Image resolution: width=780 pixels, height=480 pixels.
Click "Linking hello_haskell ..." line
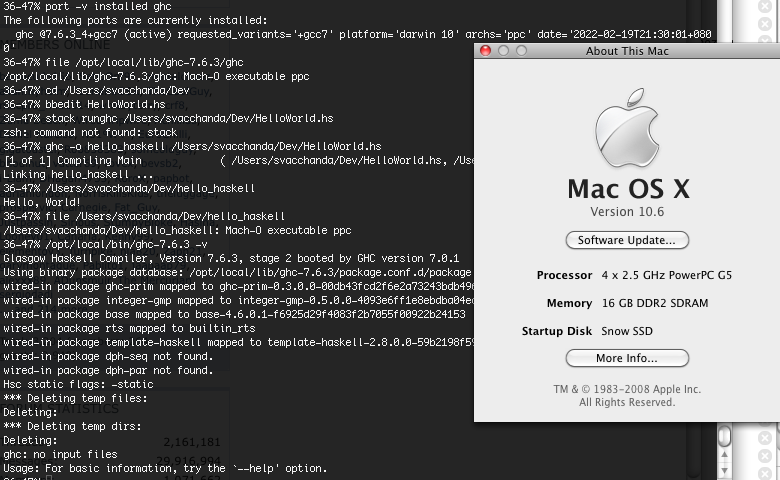click(x=78, y=174)
